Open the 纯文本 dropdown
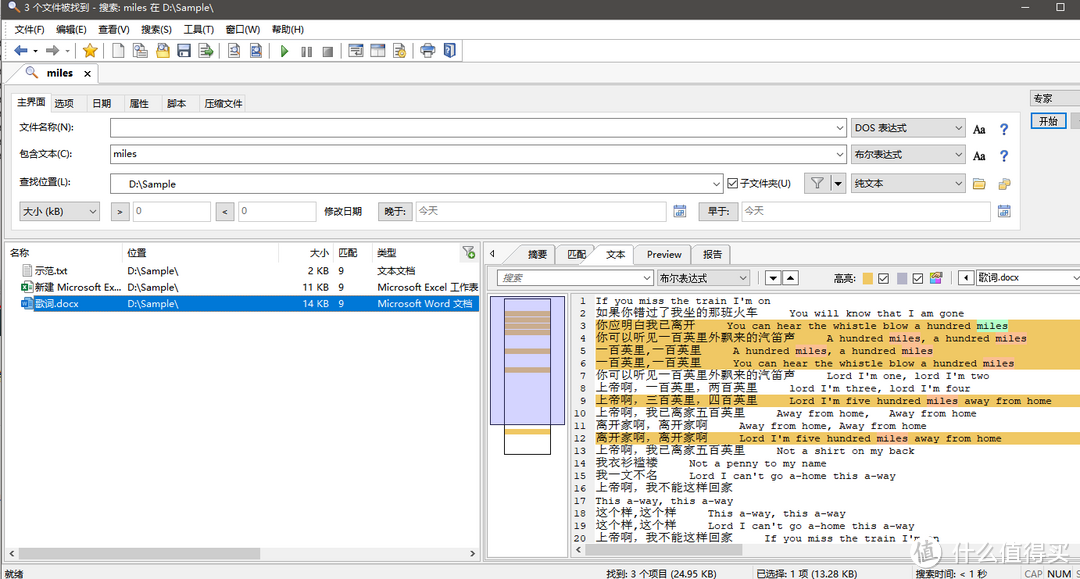Image resolution: width=1080 pixels, height=579 pixels. [908, 183]
